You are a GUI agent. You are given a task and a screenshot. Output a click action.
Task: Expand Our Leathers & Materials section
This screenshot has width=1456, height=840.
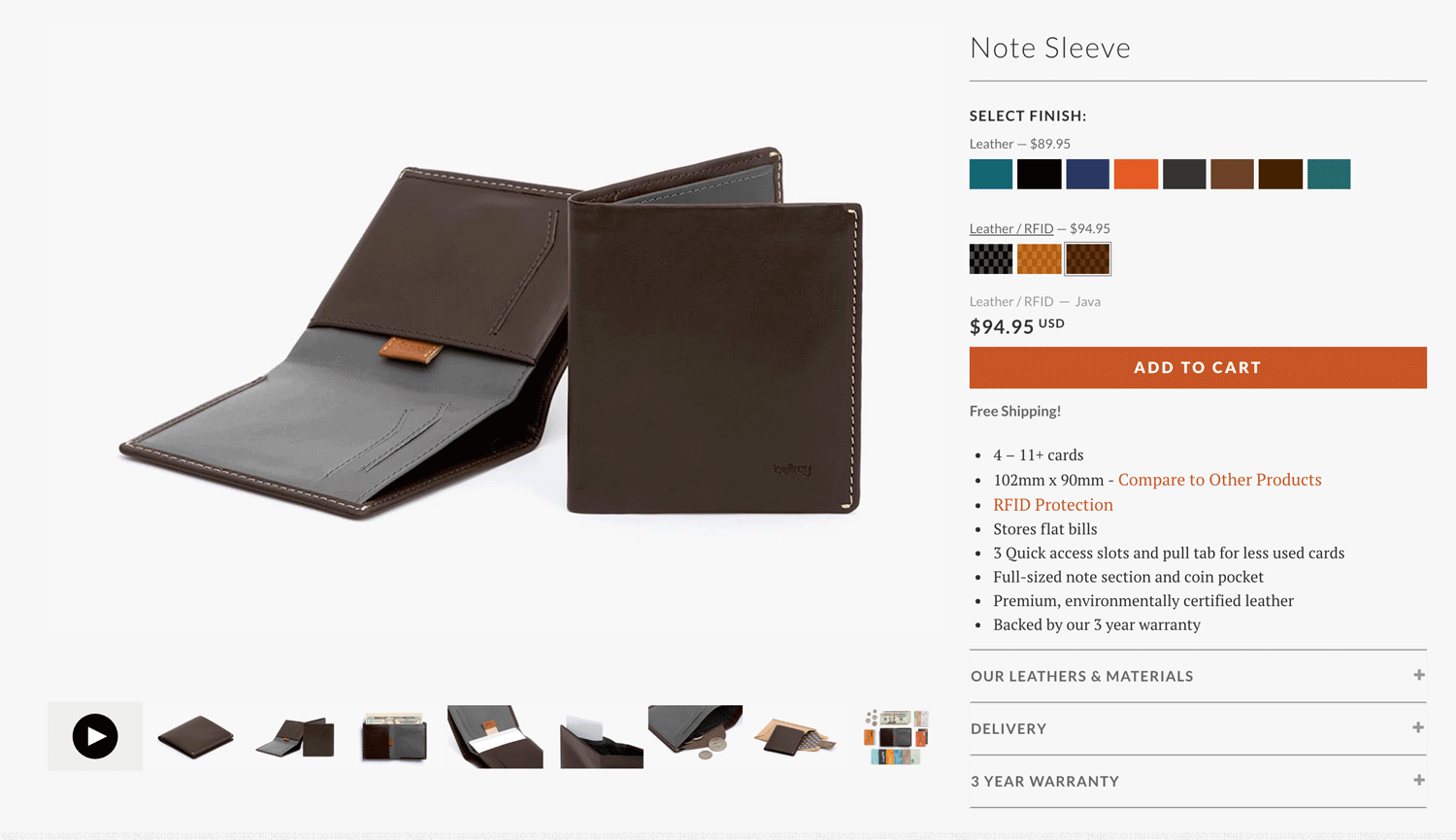tap(1198, 676)
